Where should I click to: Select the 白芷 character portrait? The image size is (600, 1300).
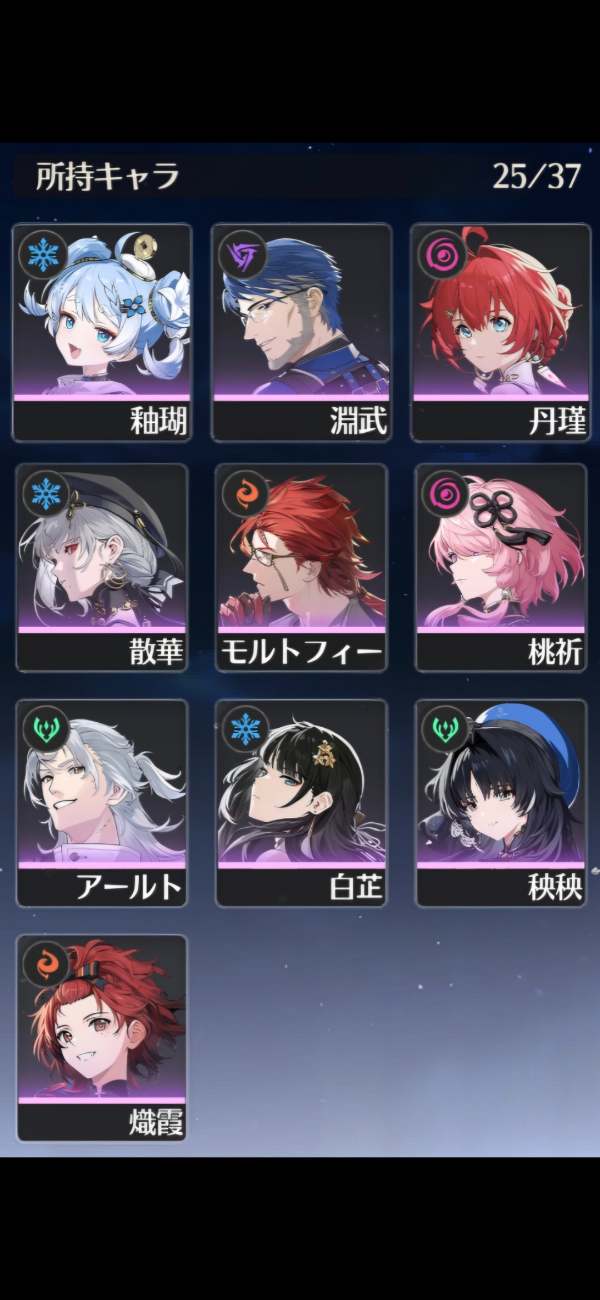[x=301, y=784]
